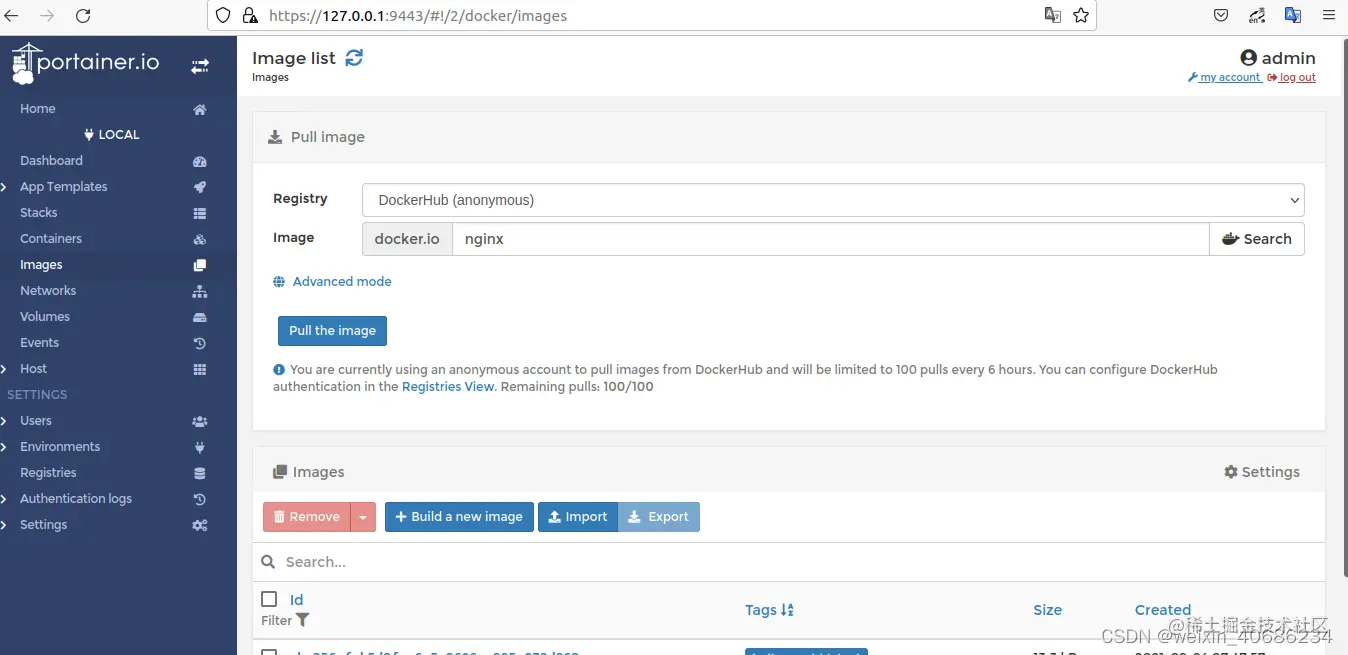Click the images Search box

tap(789, 562)
